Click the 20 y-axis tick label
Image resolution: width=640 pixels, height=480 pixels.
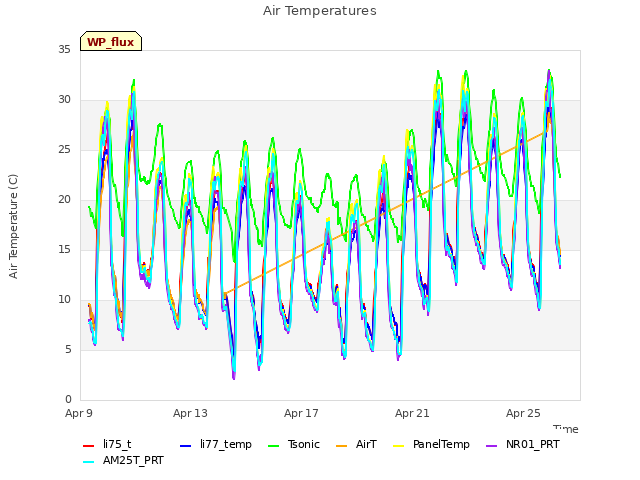click(x=64, y=200)
